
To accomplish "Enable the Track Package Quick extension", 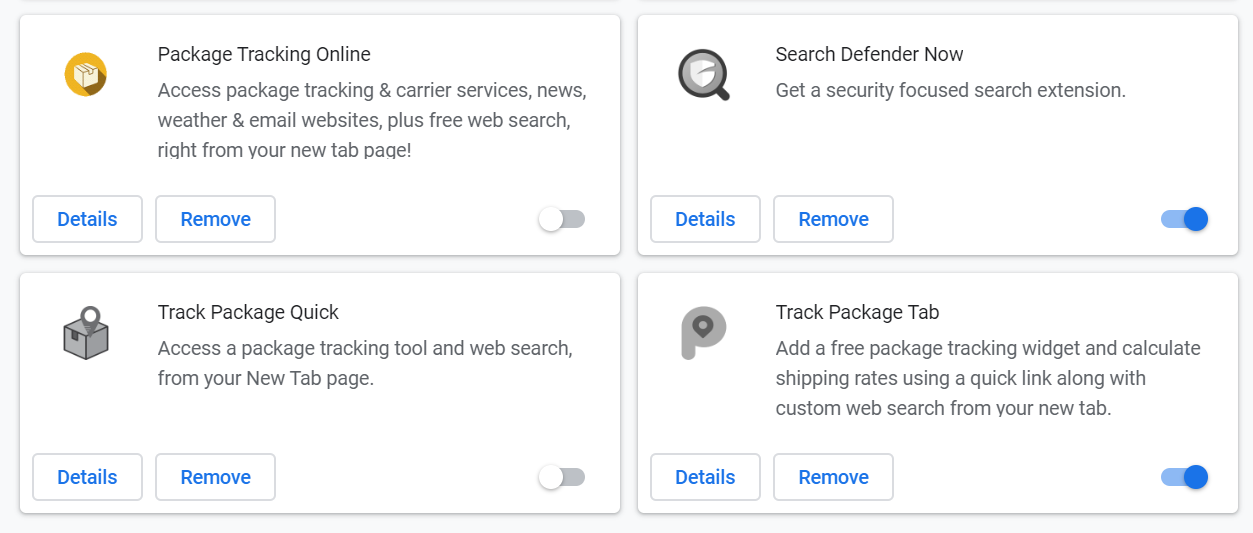I will [x=561, y=477].
